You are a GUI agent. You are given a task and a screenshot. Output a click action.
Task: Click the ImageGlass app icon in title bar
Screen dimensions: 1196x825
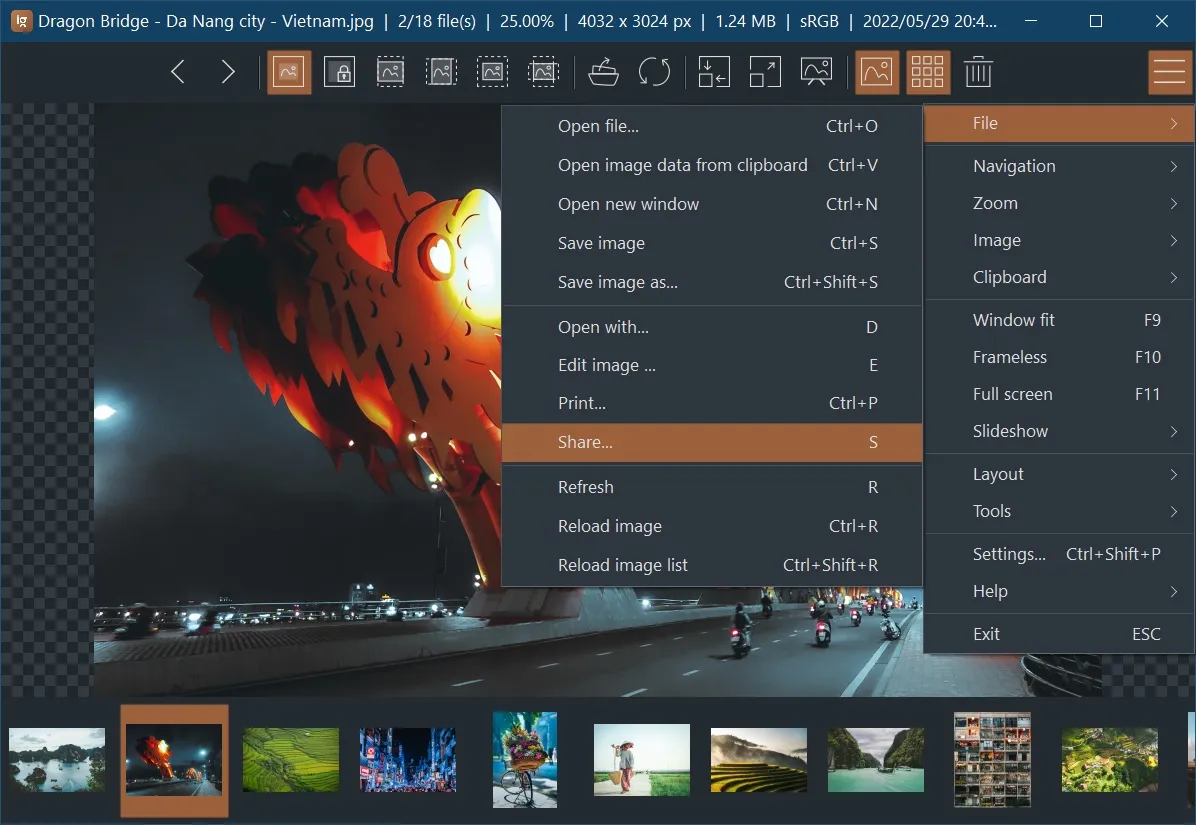[x=21, y=21]
